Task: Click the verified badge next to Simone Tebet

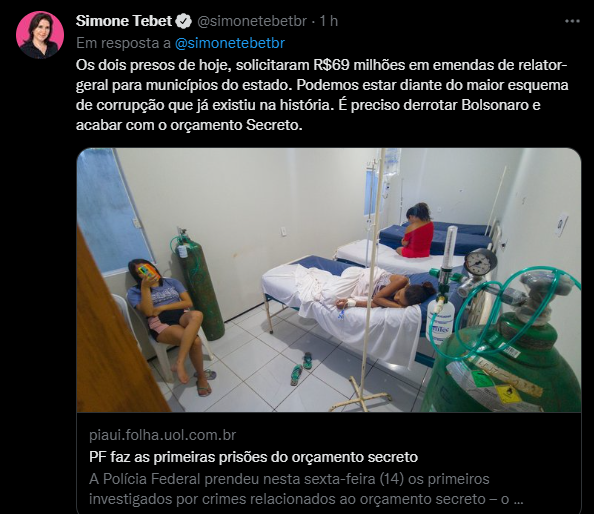Action: pos(184,21)
